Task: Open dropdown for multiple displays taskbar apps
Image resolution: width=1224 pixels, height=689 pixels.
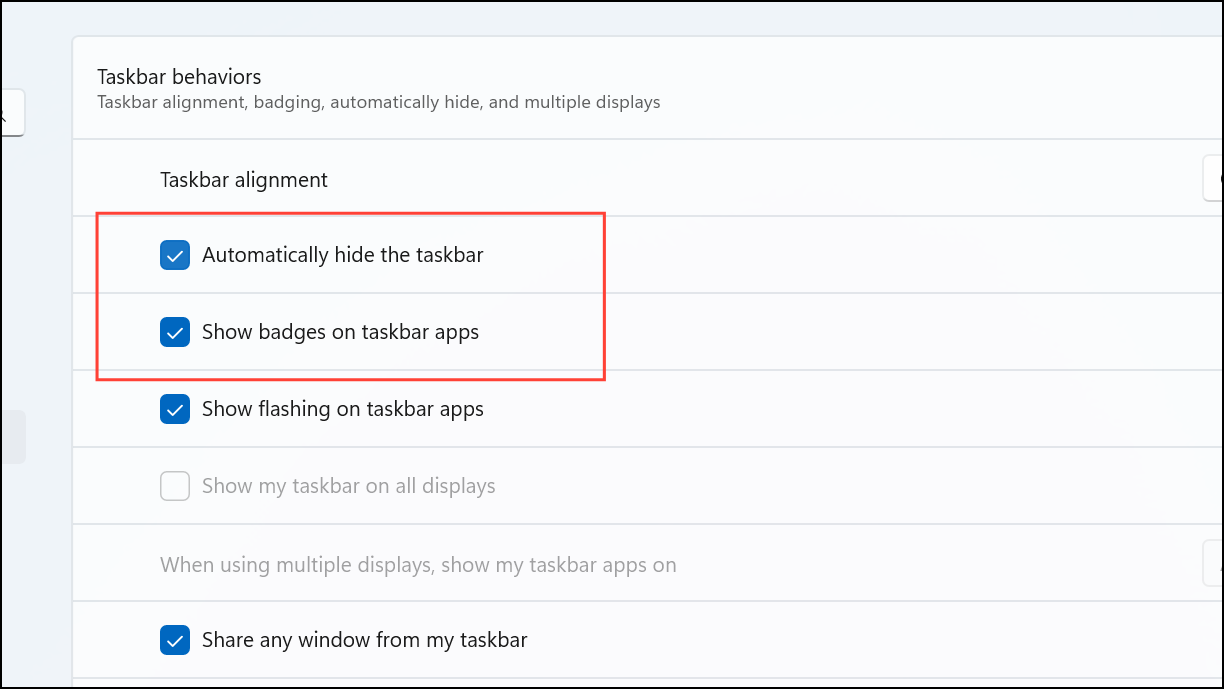Action: pyautogui.click(x=1215, y=563)
